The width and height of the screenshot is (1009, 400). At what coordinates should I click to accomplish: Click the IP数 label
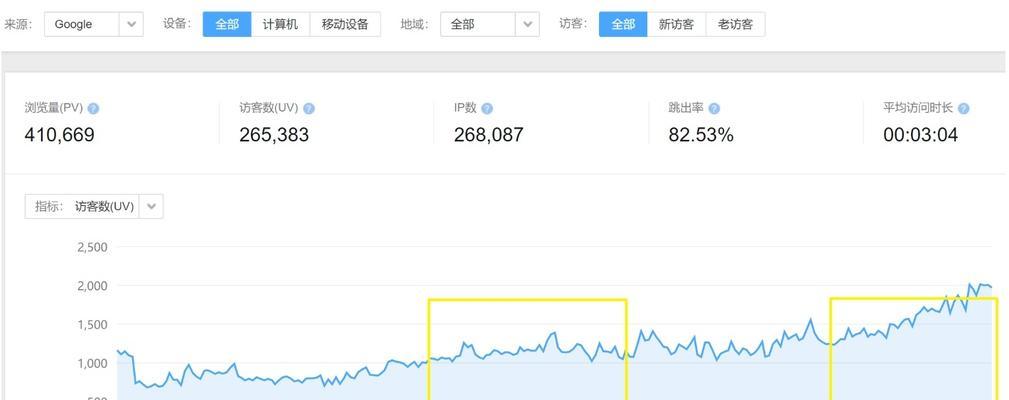(465, 108)
